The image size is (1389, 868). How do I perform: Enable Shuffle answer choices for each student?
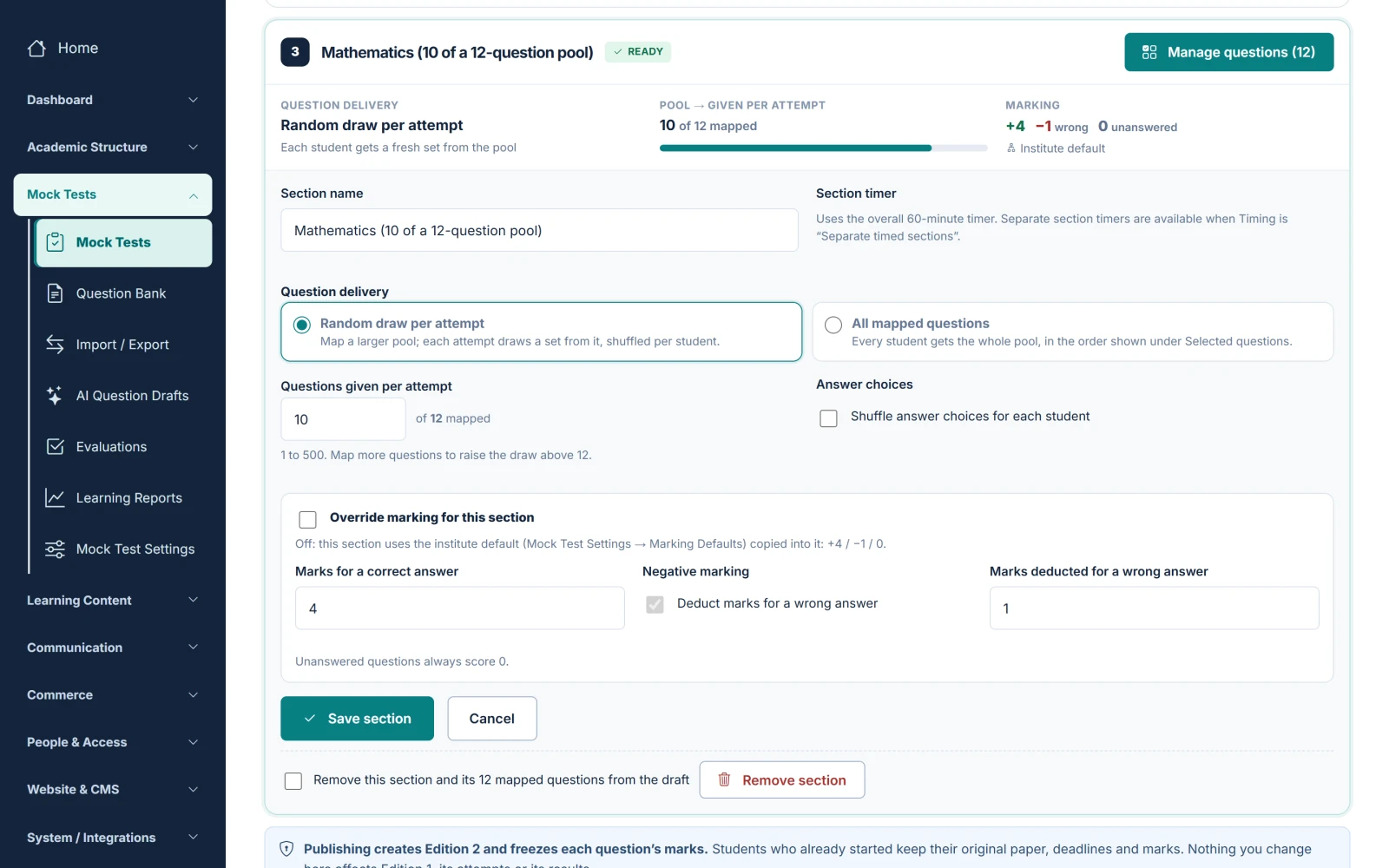[829, 418]
